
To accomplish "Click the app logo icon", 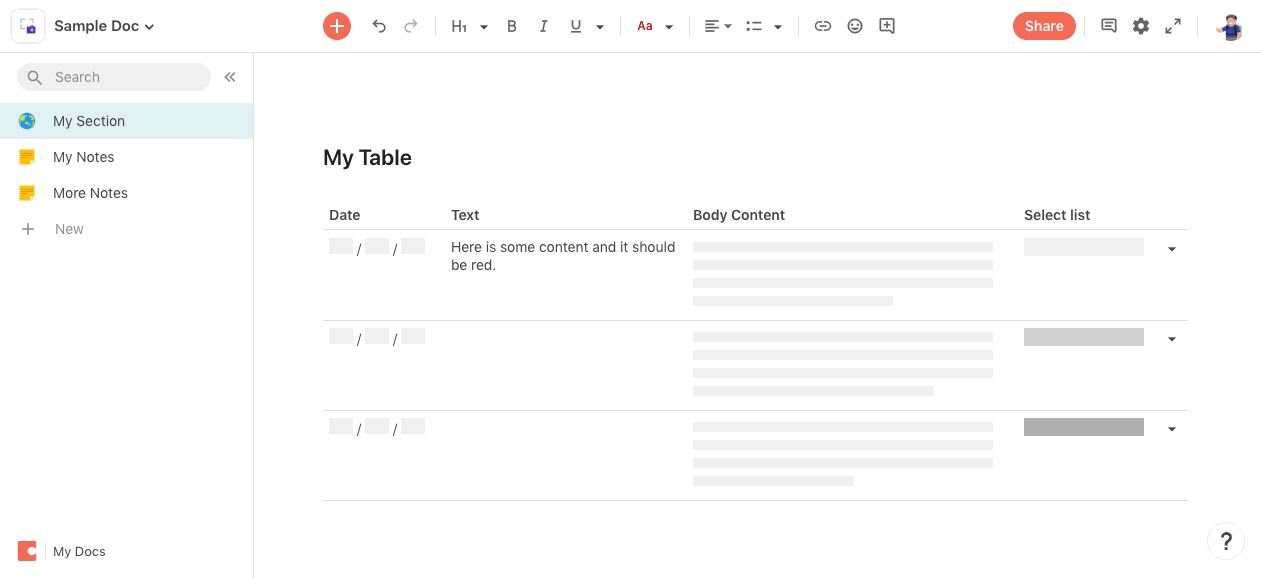I will [27, 26].
